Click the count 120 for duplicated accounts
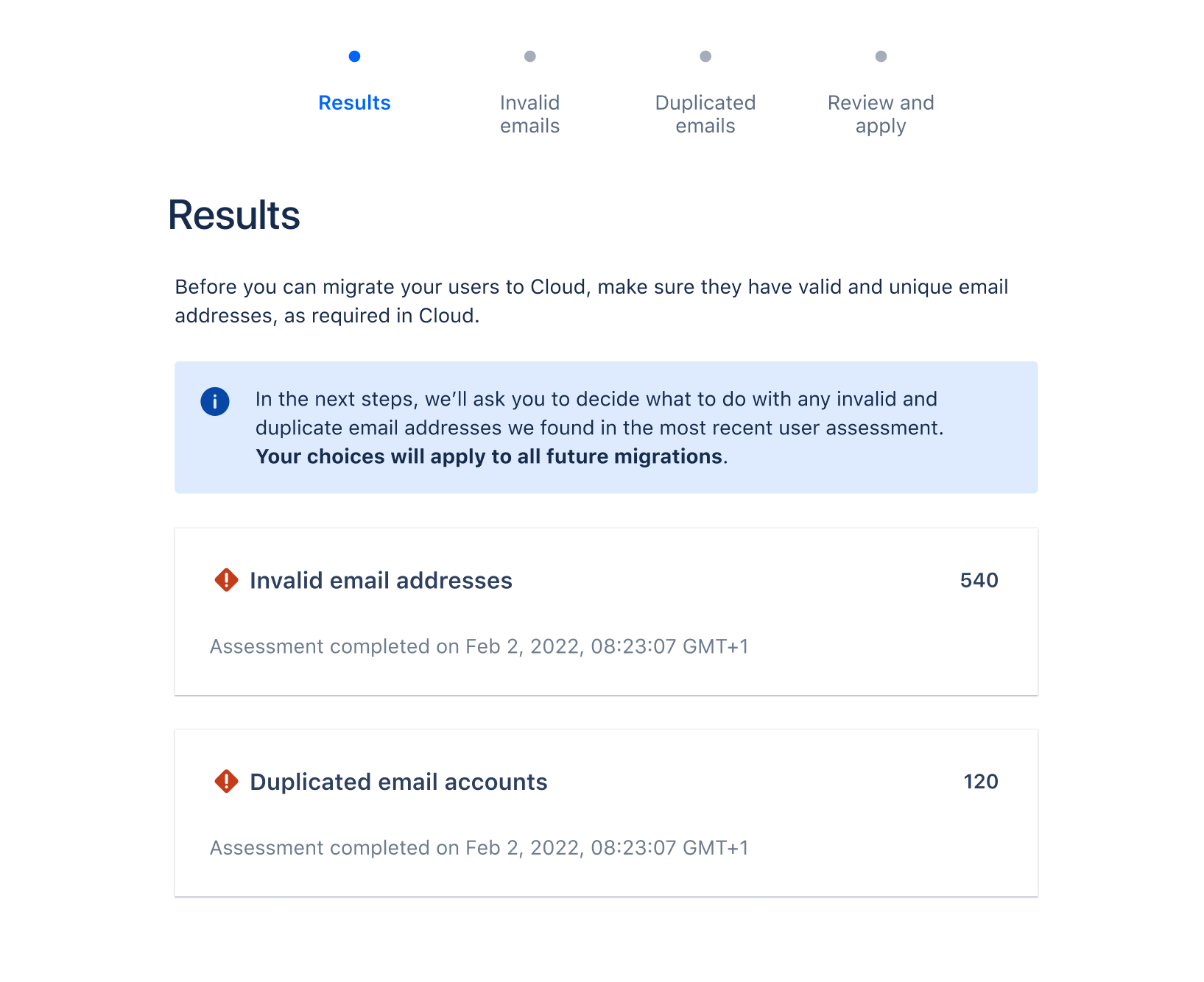Image resolution: width=1204 pixels, height=982 pixels. 982,782
